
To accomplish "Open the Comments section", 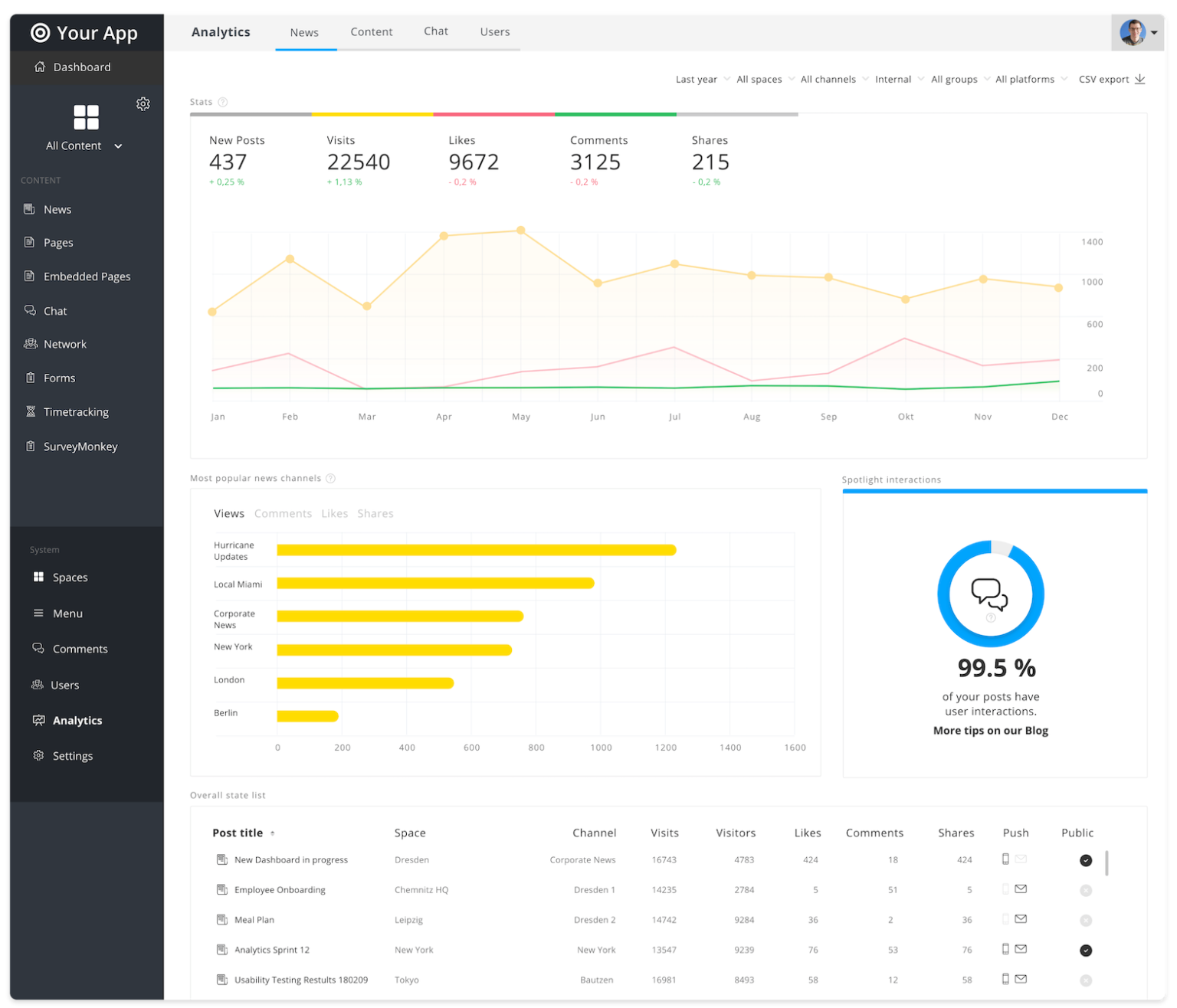I will 79,648.
